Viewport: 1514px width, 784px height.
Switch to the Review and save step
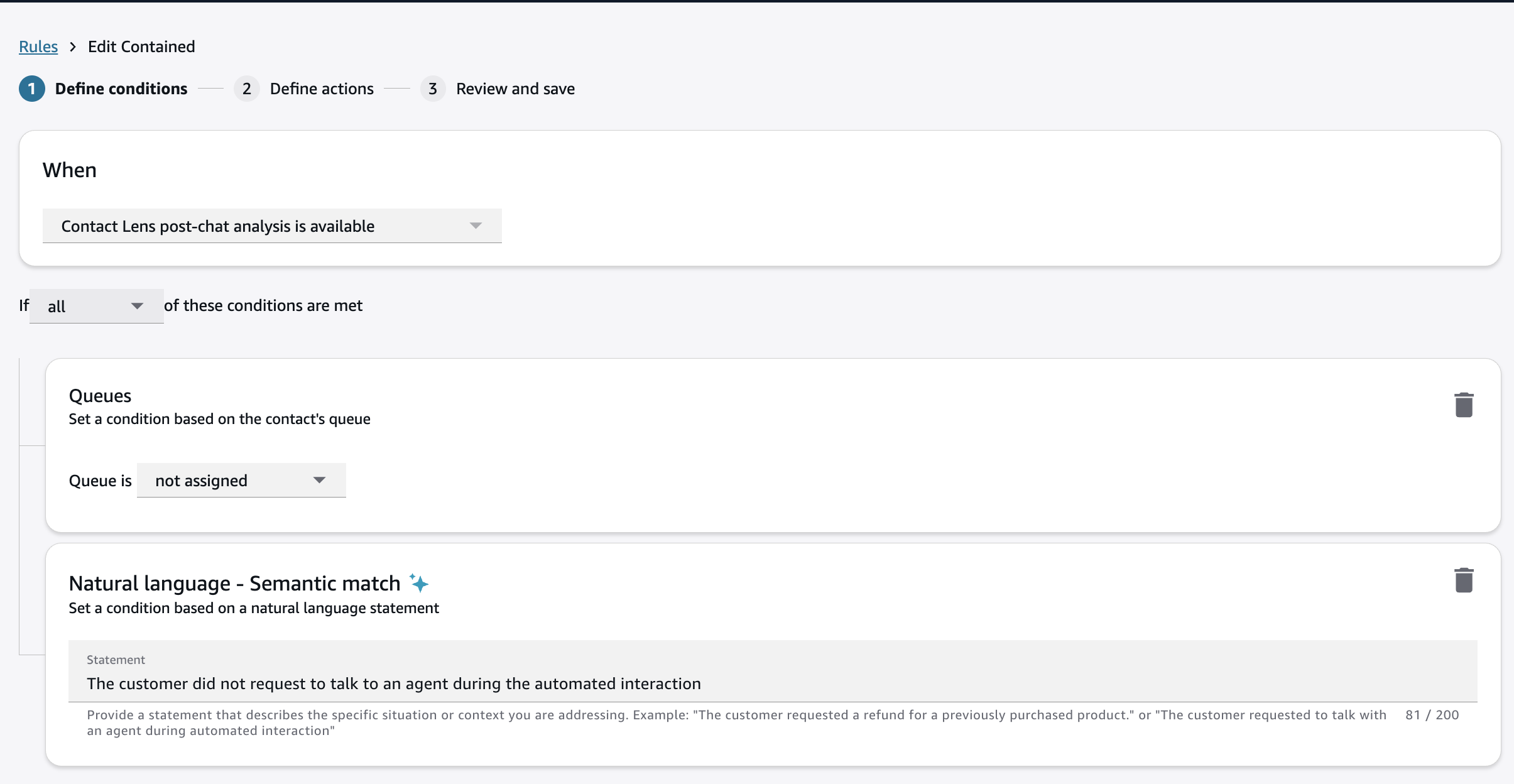[515, 89]
